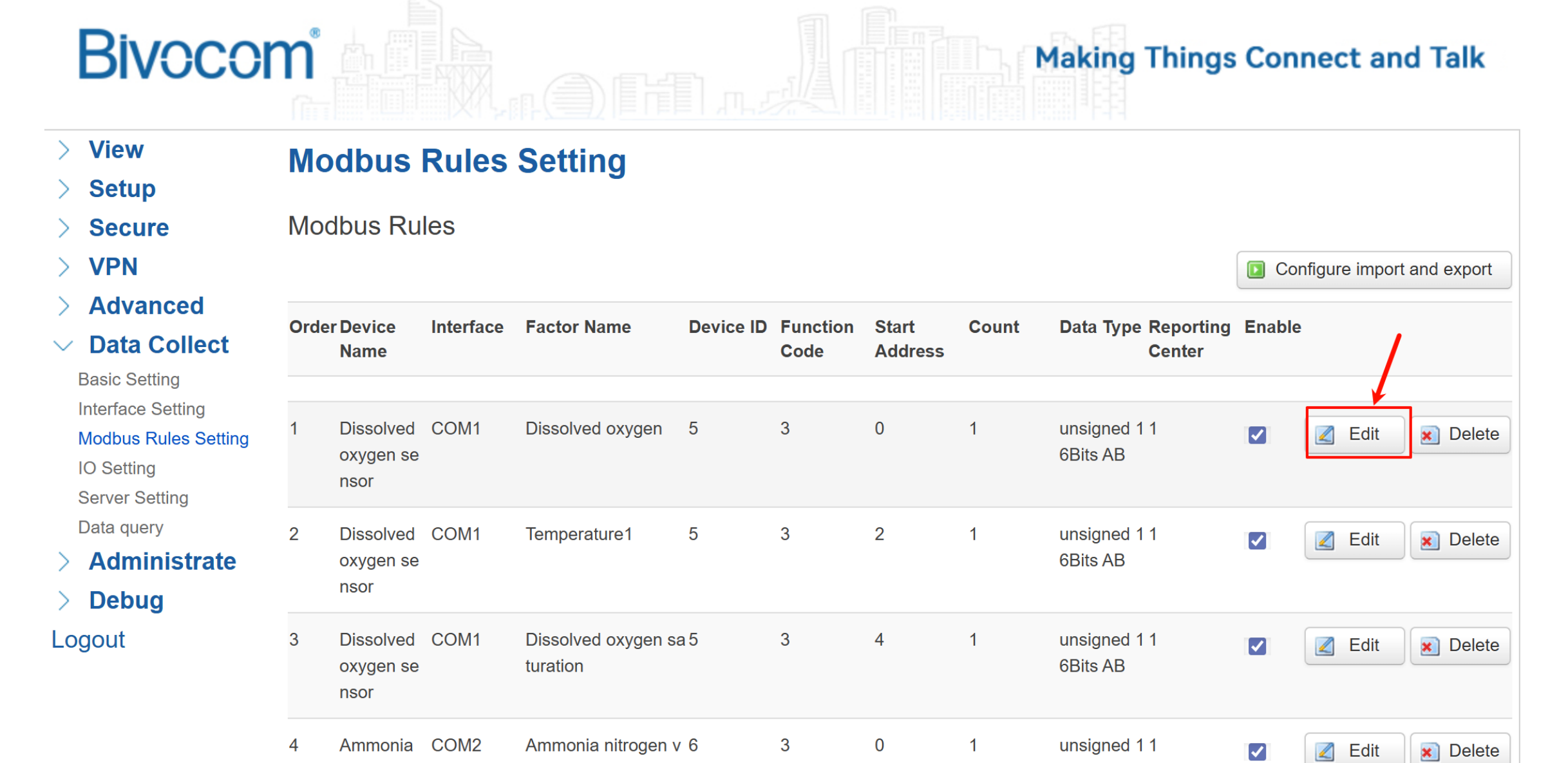
Task: Open the Server Setting submenu item
Action: 133,498
